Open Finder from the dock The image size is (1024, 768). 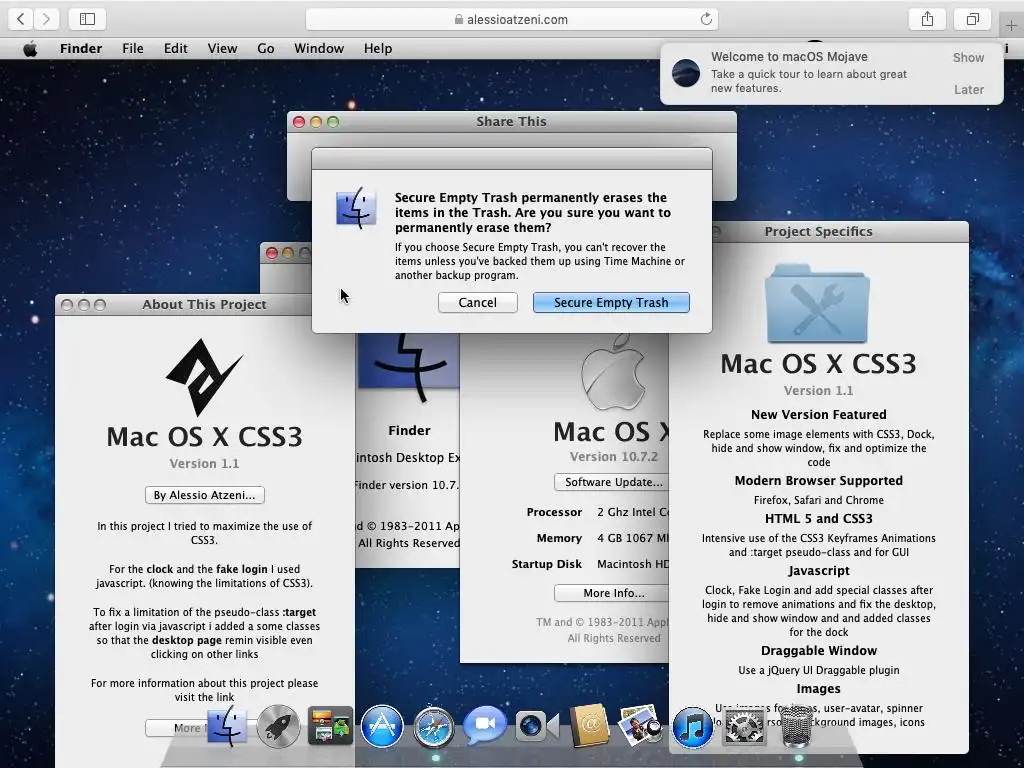point(227,726)
